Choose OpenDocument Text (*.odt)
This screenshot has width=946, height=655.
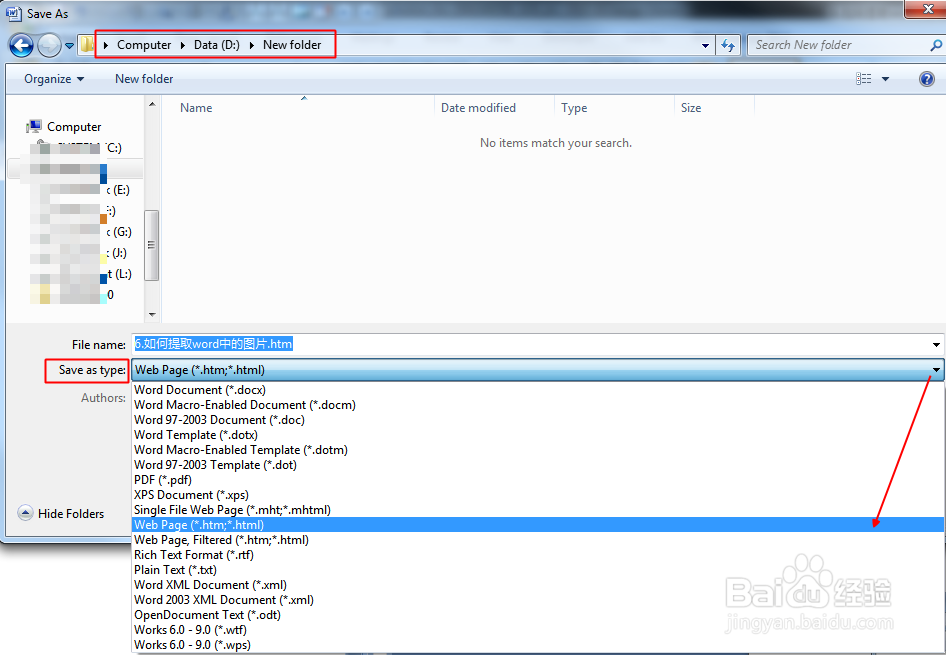point(538,615)
